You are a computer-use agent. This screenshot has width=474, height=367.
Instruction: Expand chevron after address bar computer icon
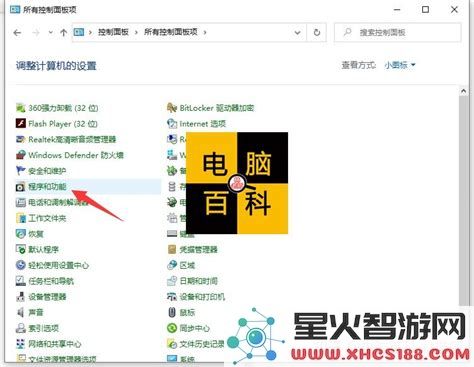90,33
